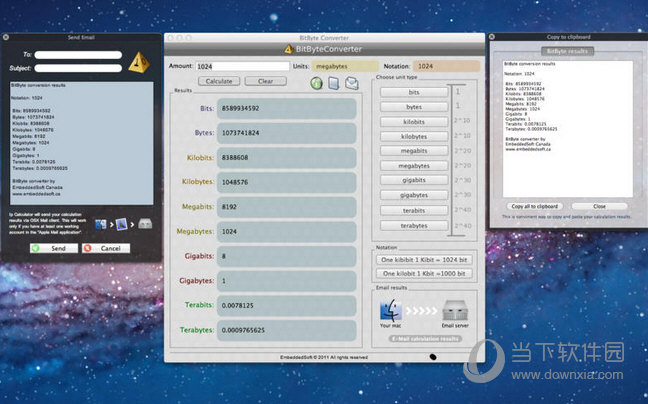The height and width of the screenshot is (404, 648).
Task: Click the Bits result value 8589934592
Action: click(x=286, y=109)
